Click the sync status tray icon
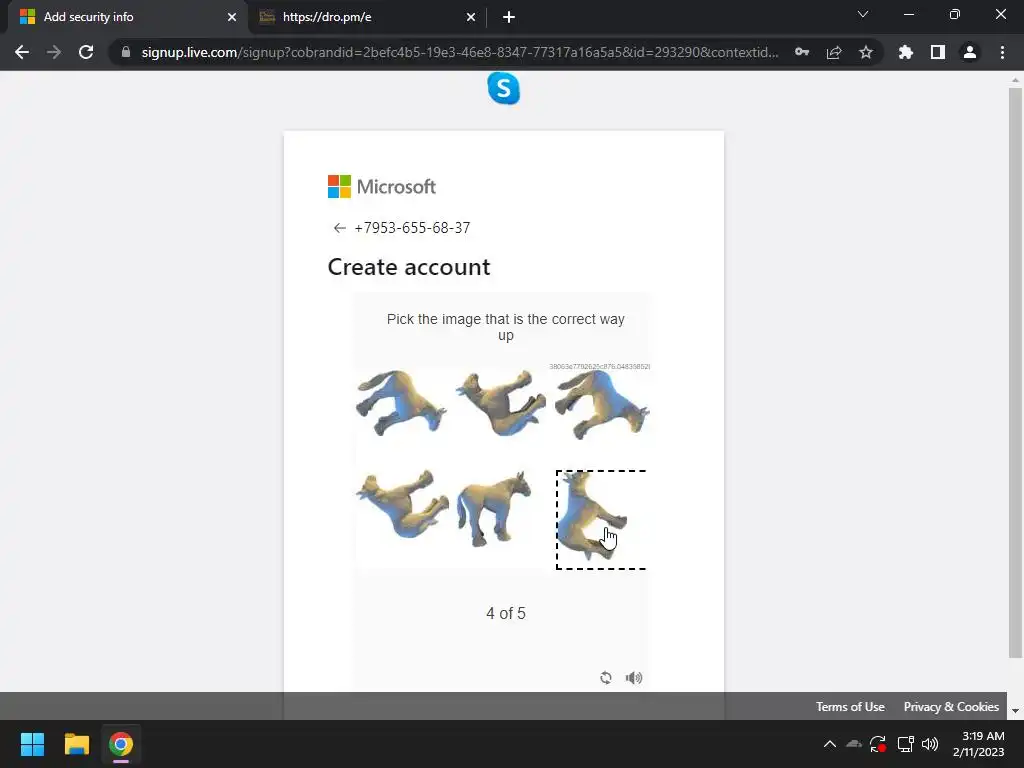1024x768 pixels. (878, 744)
